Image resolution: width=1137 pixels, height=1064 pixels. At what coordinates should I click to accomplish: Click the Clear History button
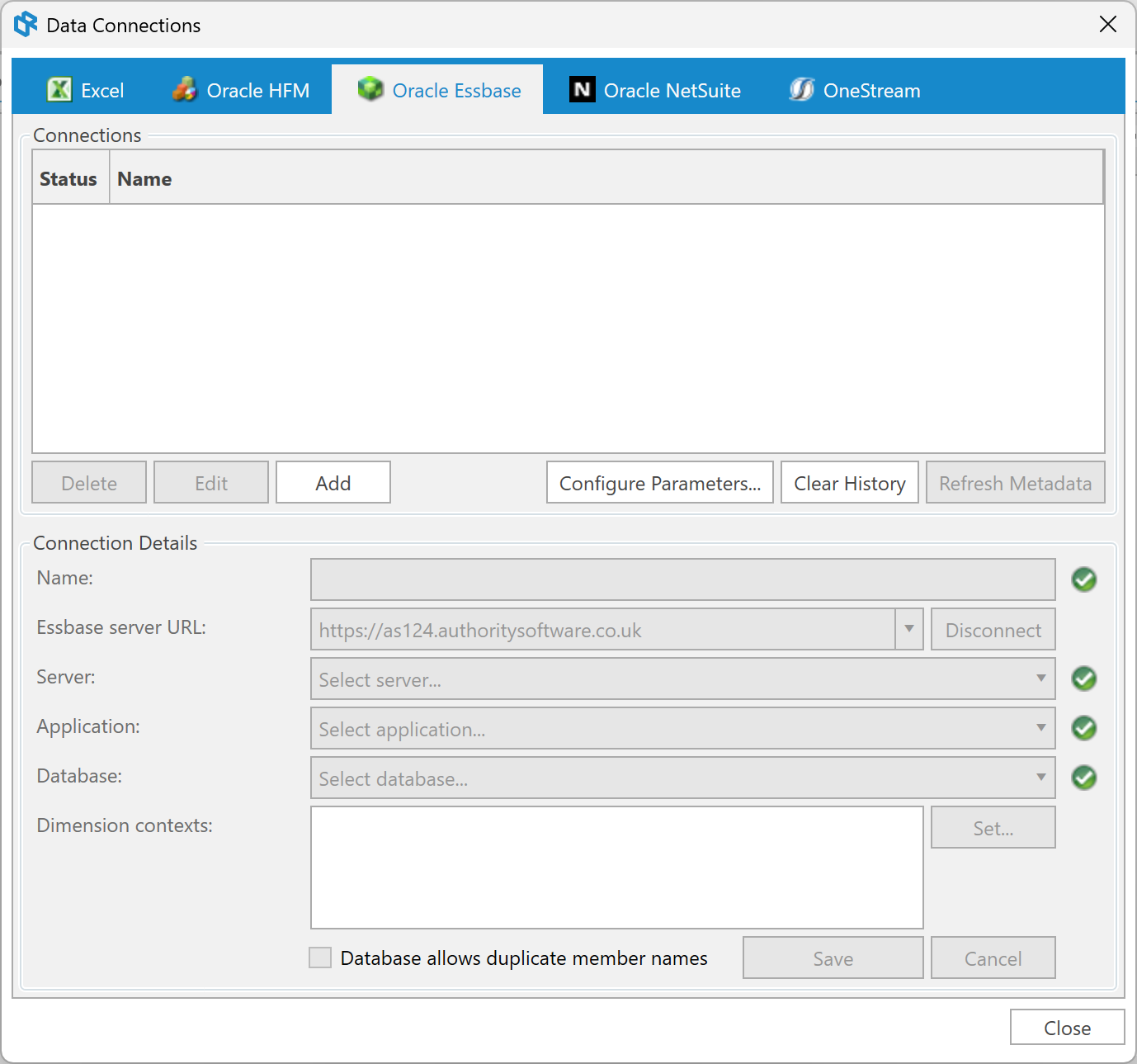click(849, 483)
